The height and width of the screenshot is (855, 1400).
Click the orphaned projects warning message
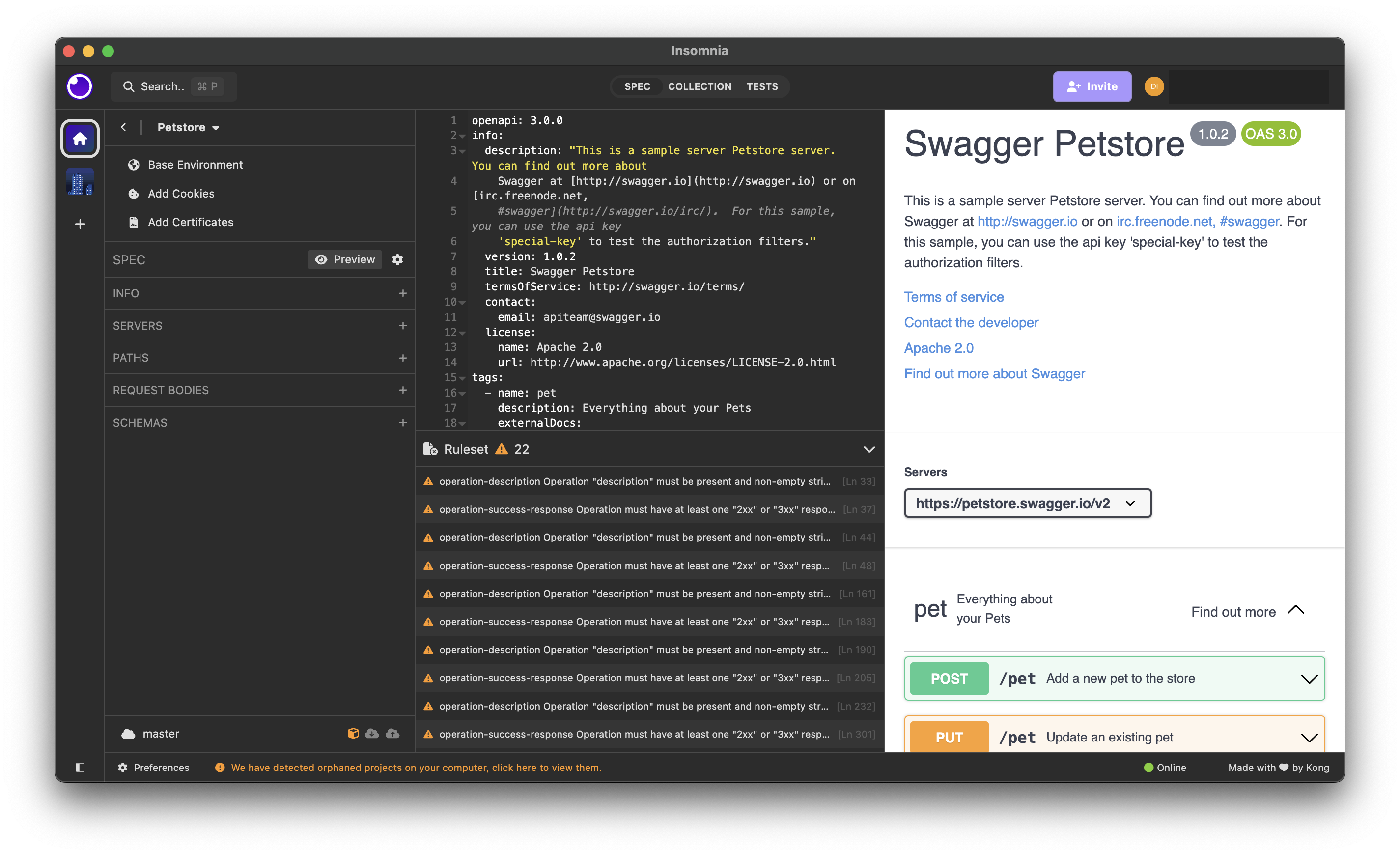click(x=408, y=768)
